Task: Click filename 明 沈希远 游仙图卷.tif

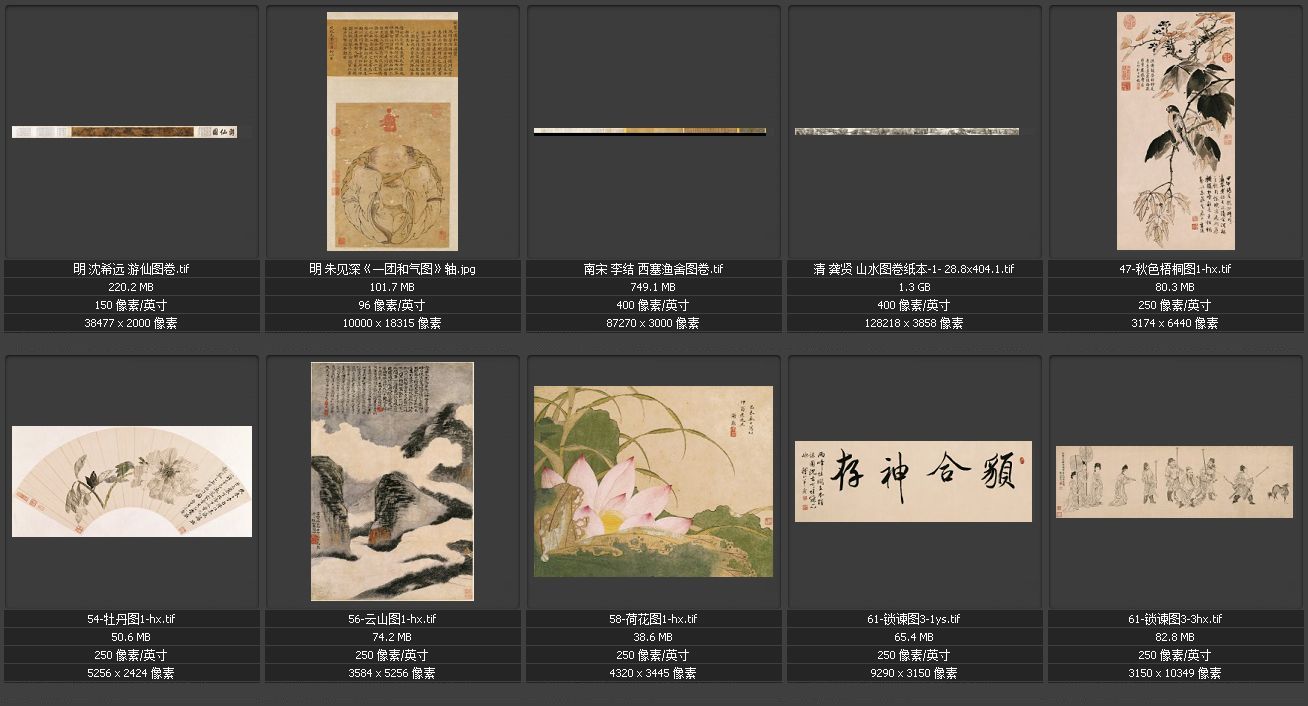Action: click(x=132, y=269)
